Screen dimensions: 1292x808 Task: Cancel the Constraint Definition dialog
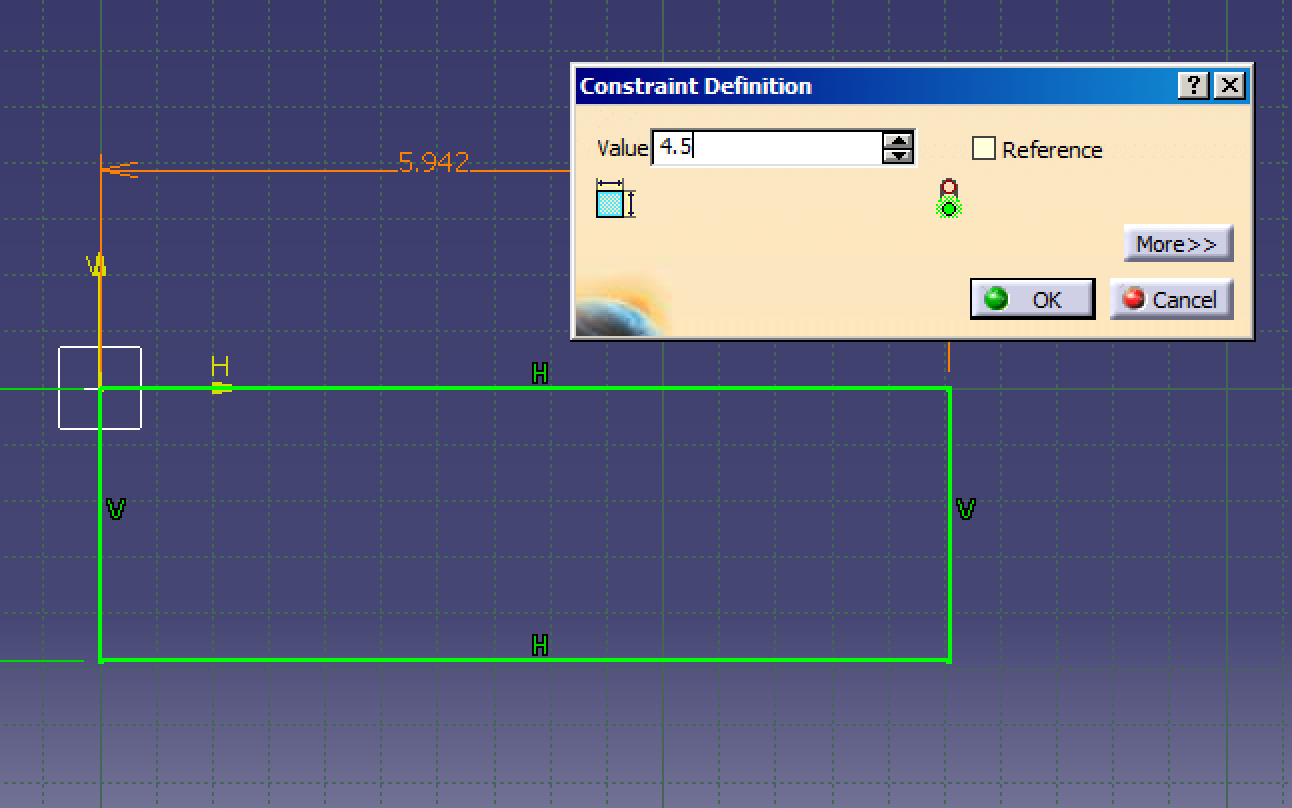(x=1171, y=299)
